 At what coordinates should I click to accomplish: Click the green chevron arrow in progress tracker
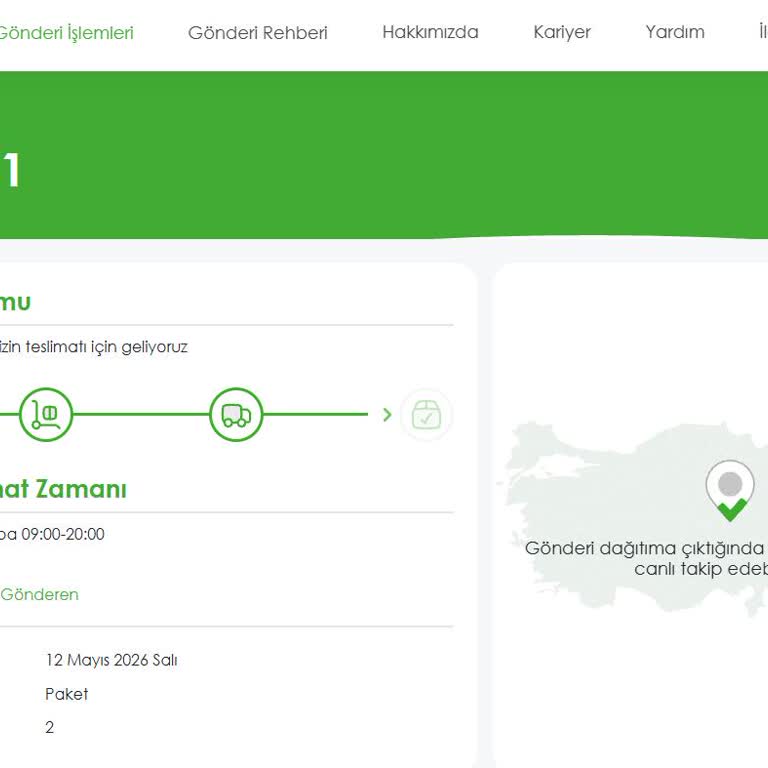tap(387, 415)
